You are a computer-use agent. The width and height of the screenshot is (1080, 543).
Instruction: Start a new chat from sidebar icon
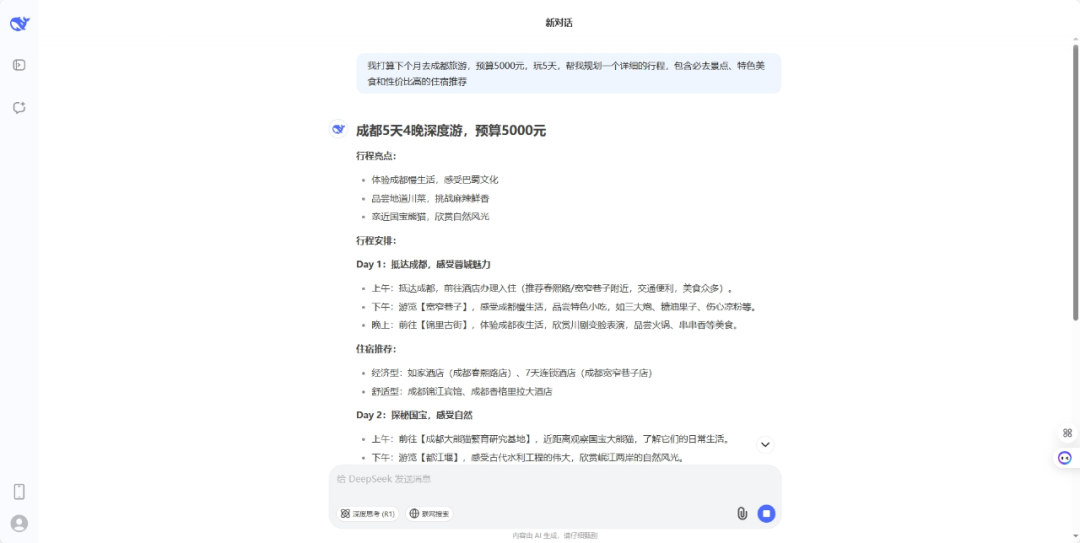pos(19,107)
